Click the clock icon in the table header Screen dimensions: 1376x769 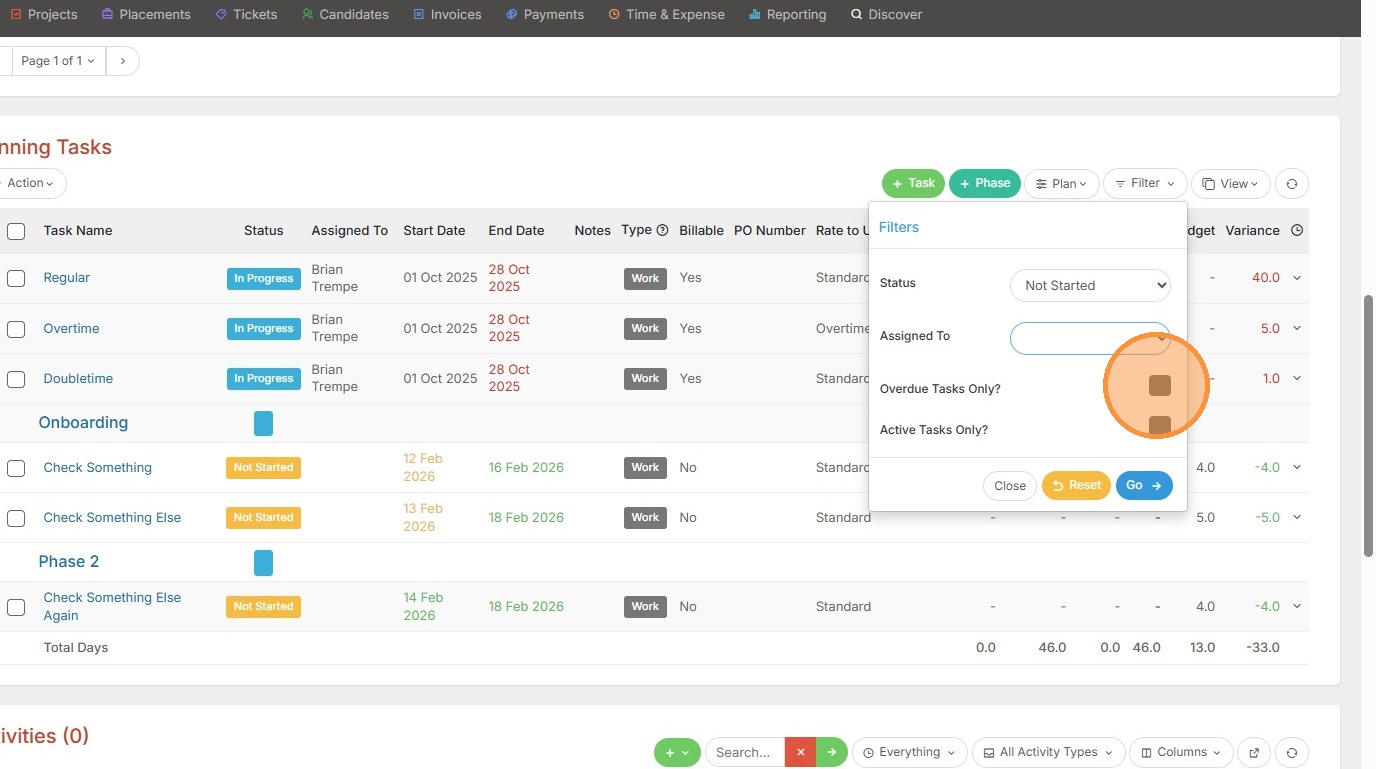point(1297,230)
